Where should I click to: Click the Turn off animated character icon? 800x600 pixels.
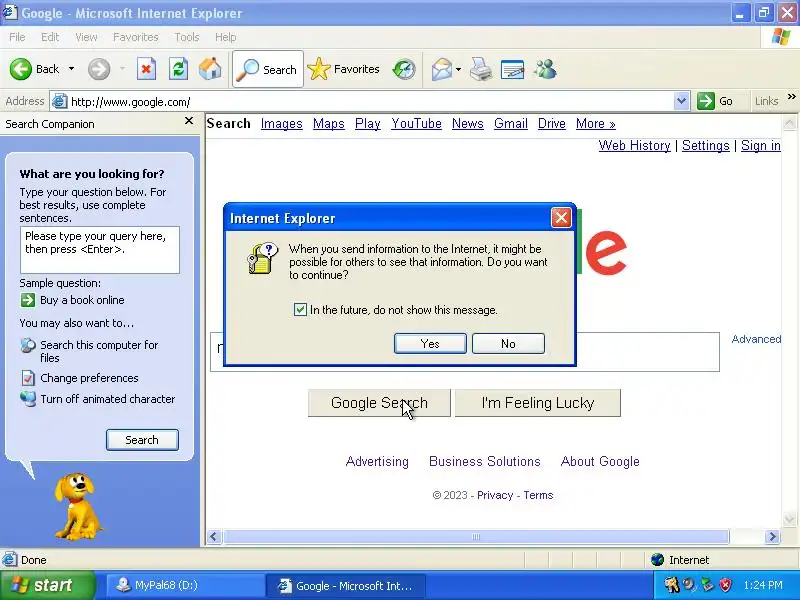tap(28, 399)
